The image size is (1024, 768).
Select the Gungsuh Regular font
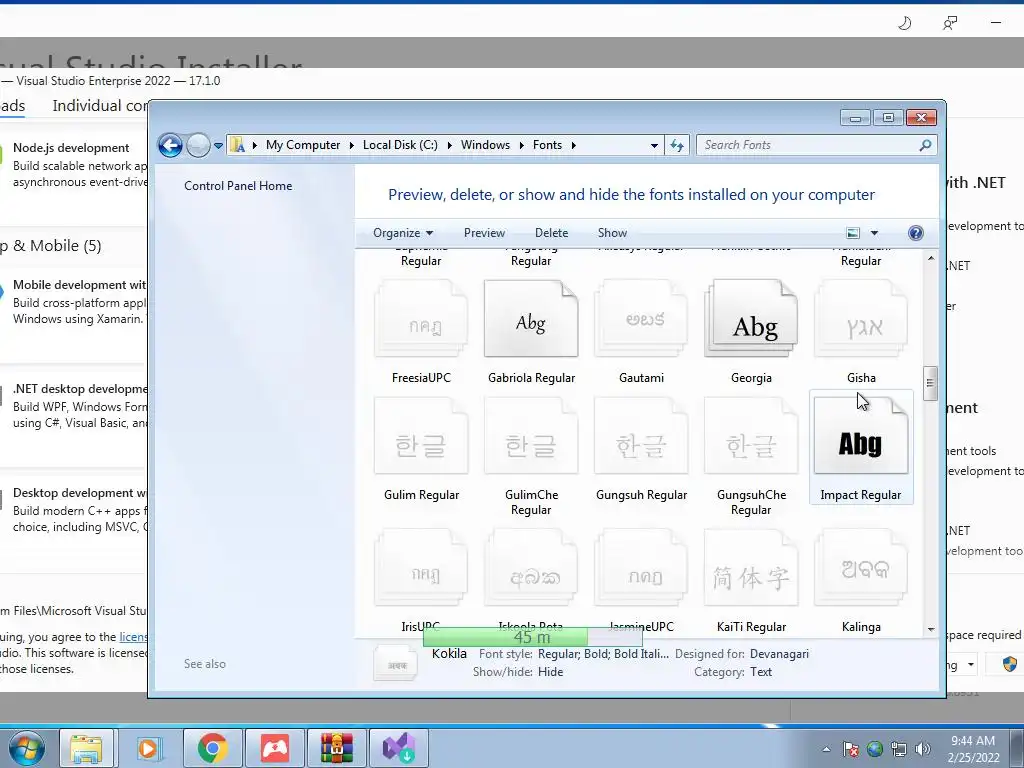641,450
